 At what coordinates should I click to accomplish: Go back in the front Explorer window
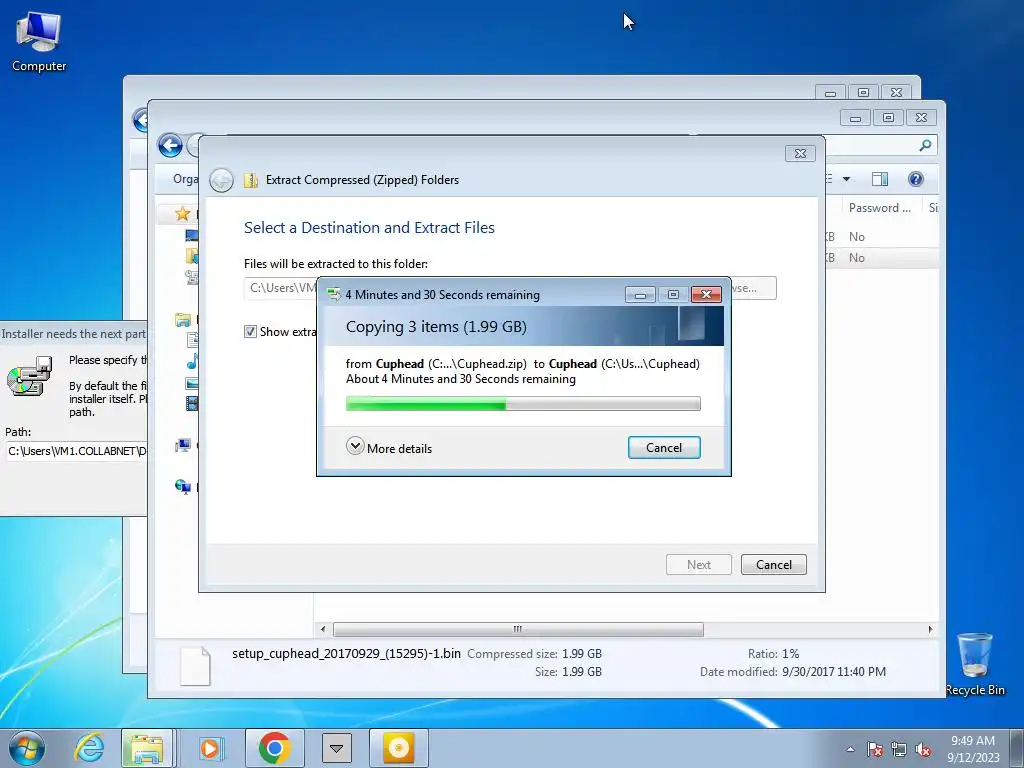pos(170,146)
